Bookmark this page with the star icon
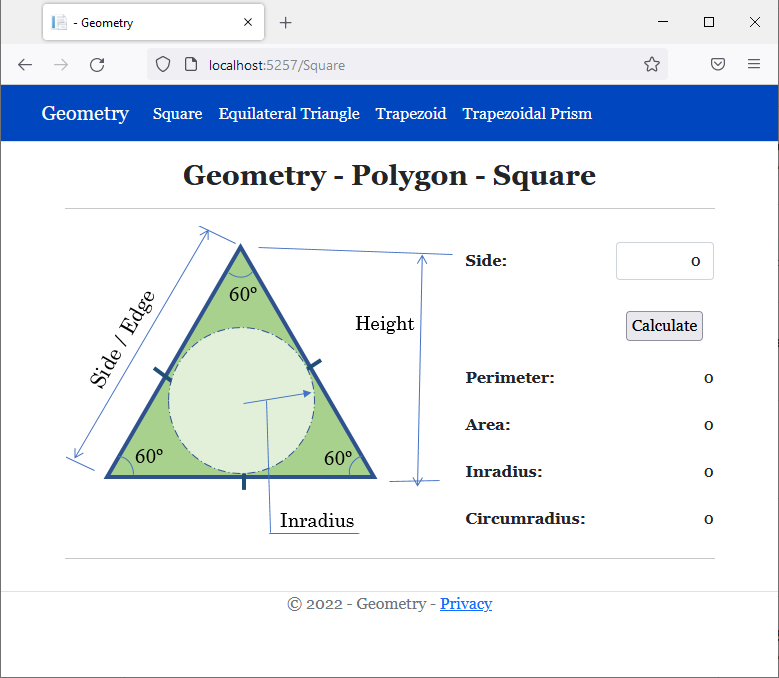Image resolution: width=779 pixels, height=678 pixels. [652, 64]
